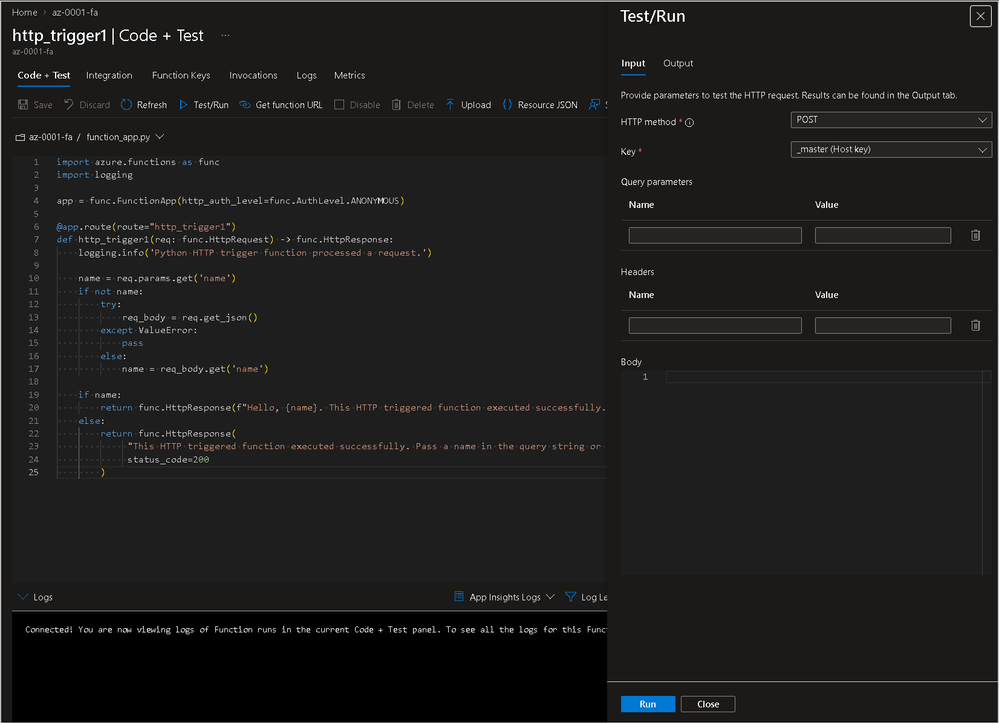Viewport: 999px width, 723px height.
Task: Open the App Insights Logs dropdown chevron
Action: point(550,597)
